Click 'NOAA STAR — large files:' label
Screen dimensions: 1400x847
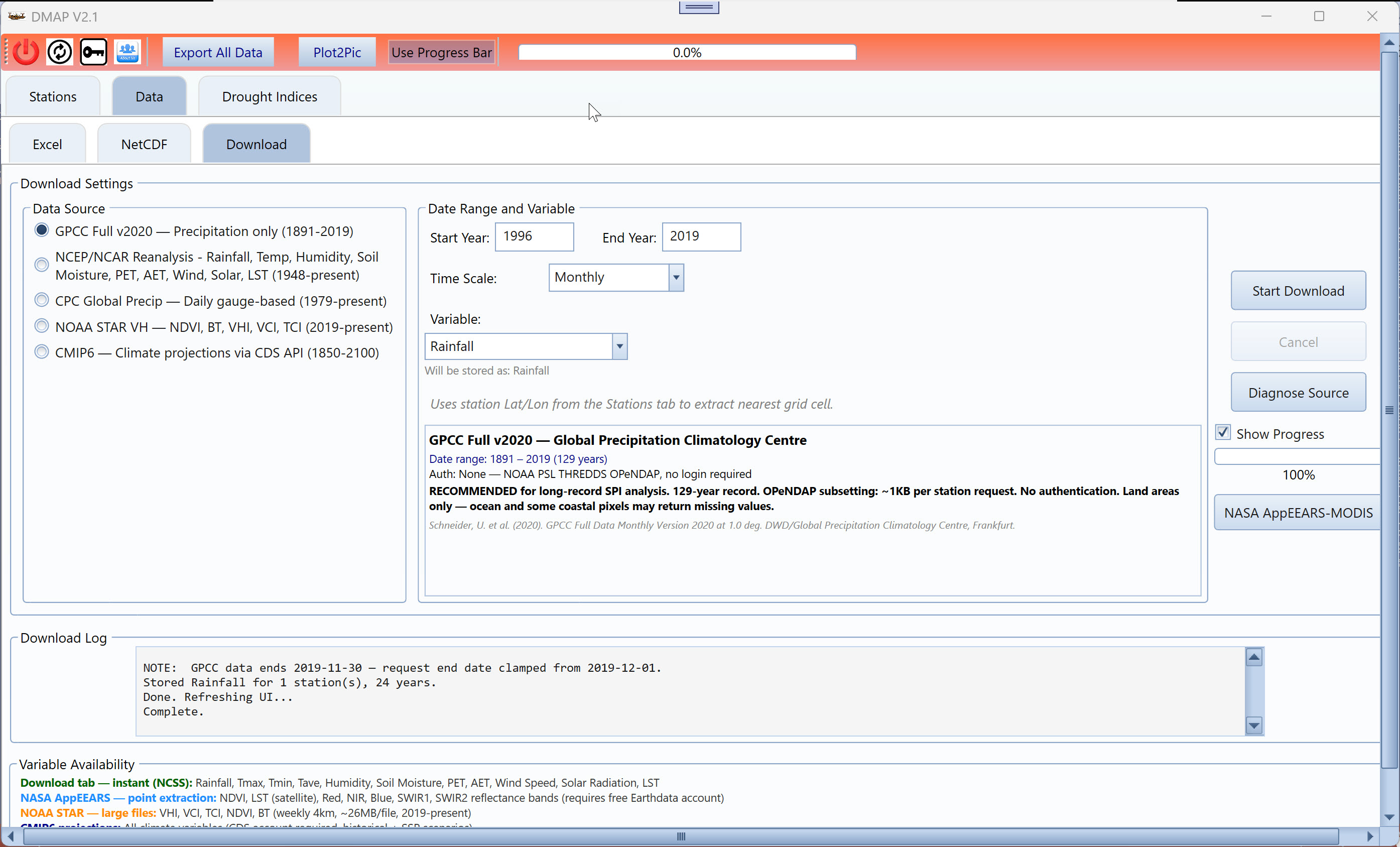[x=88, y=813]
